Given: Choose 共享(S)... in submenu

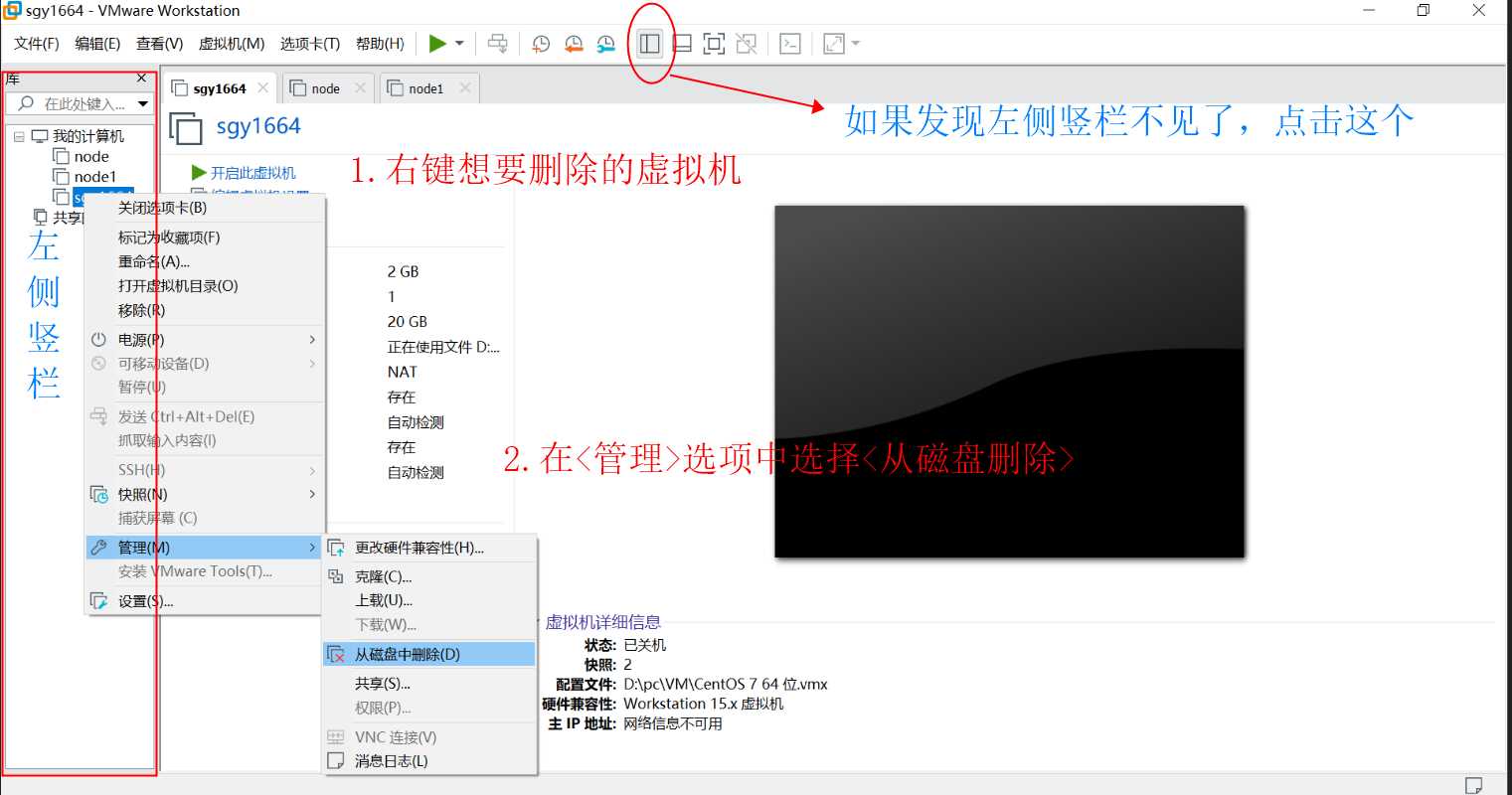Looking at the screenshot, I should [429, 684].
